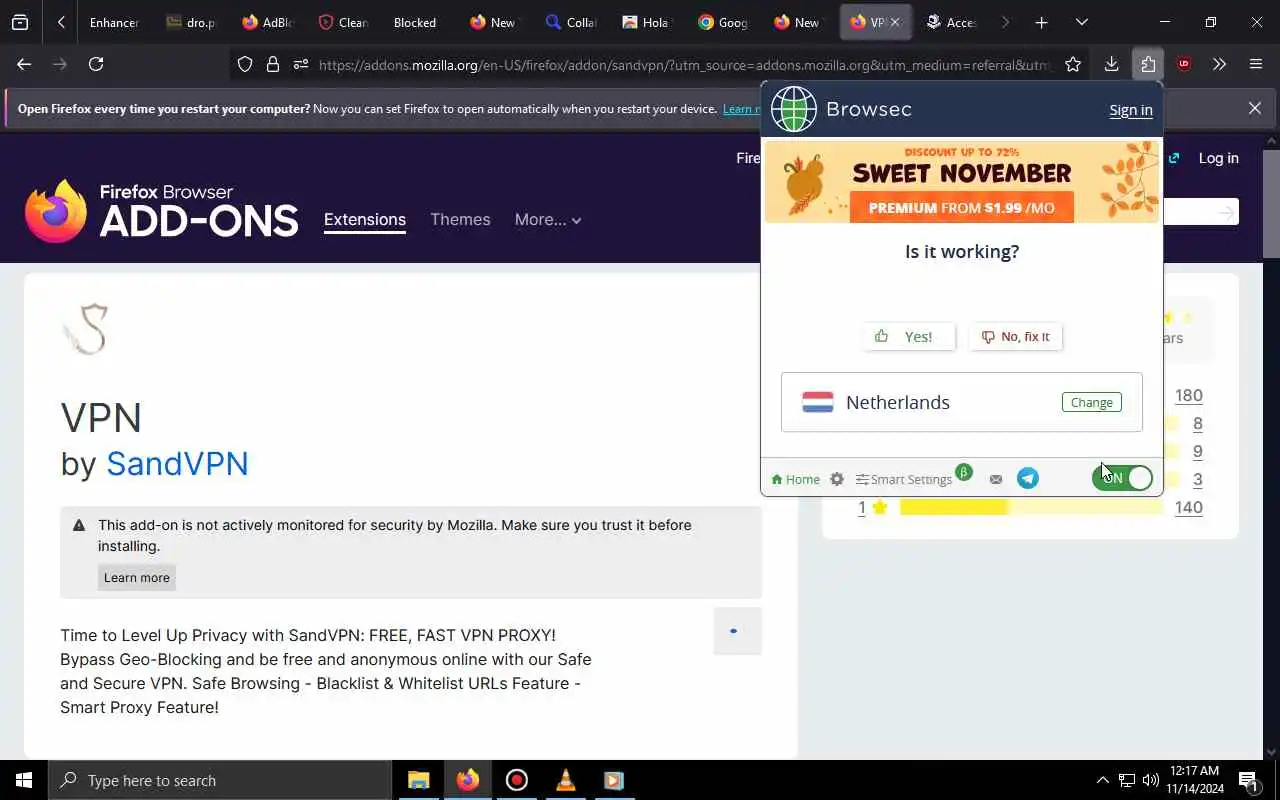
Task: Close the active VPN tab
Action: 895,22
